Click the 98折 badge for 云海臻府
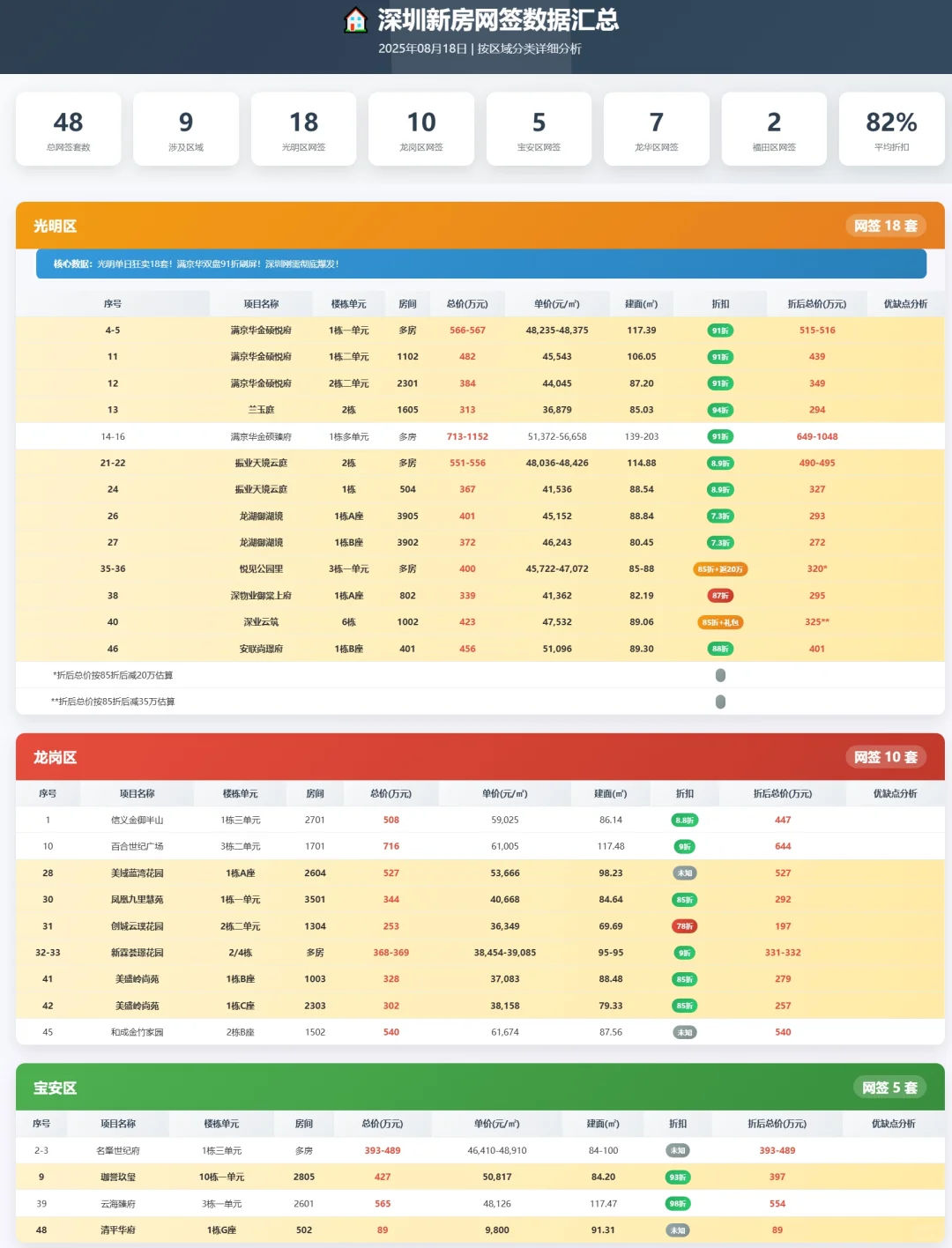The image size is (952, 1248). click(x=678, y=1204)
